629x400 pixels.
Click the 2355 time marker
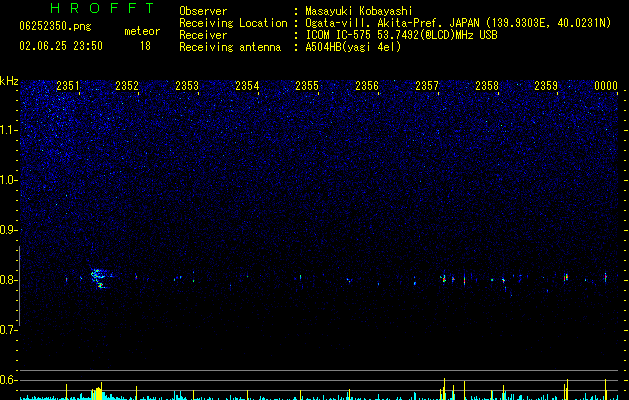tap(307, 86)
